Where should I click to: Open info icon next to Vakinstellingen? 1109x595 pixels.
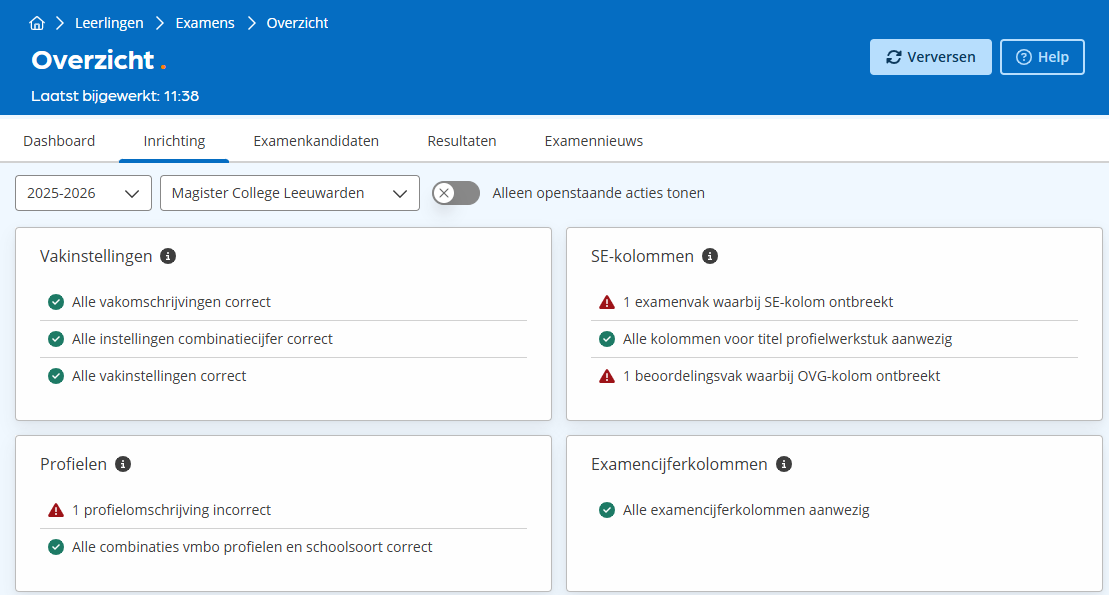(168, 256)
